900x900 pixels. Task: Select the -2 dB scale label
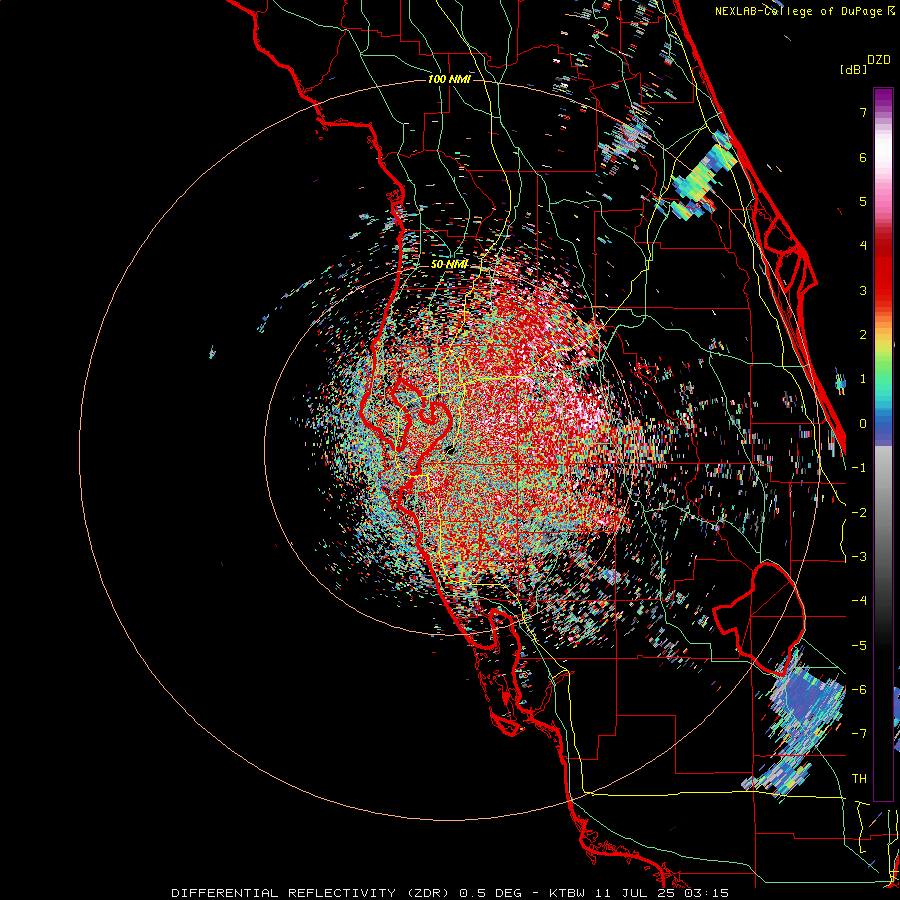(859, 513)
